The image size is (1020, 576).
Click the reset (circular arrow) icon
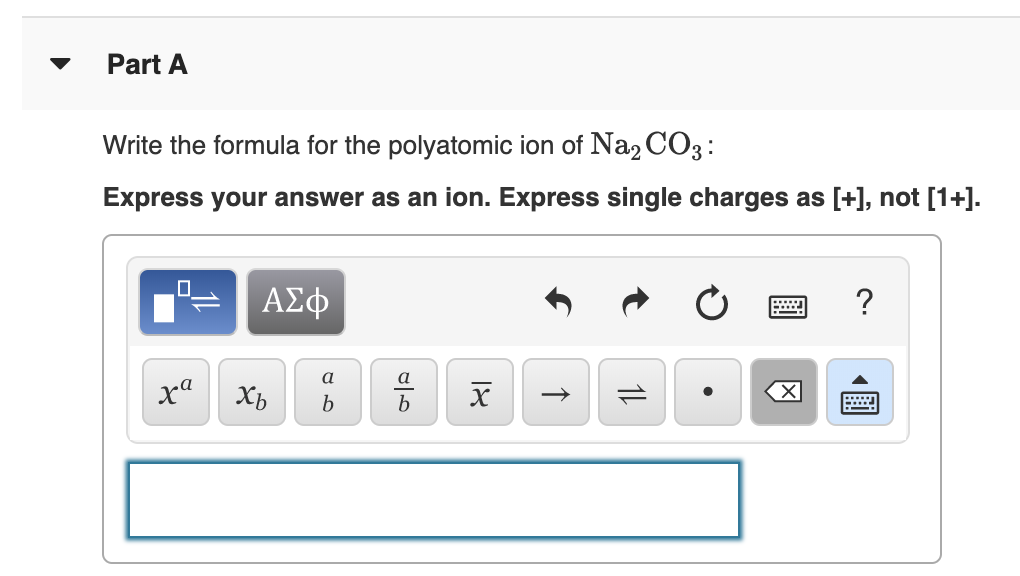pos(712,303)
